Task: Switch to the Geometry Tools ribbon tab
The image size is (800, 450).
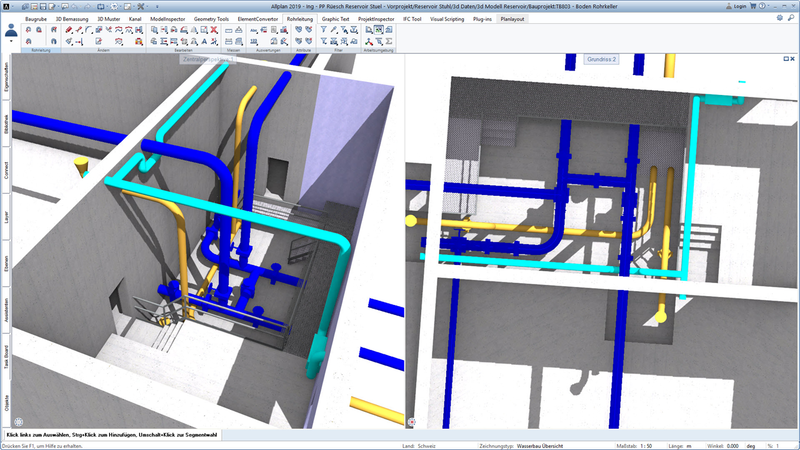Action: click(210, 18)
